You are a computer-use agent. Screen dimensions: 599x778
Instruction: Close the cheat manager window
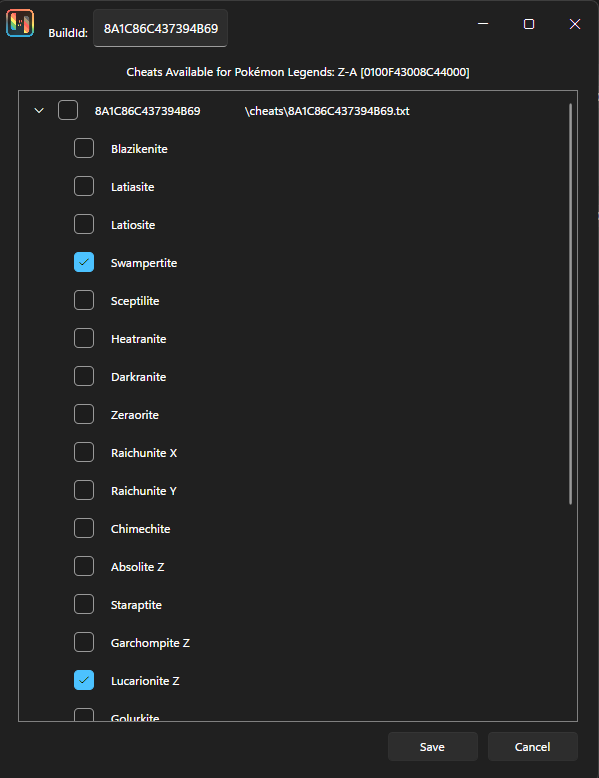point(575,24)
